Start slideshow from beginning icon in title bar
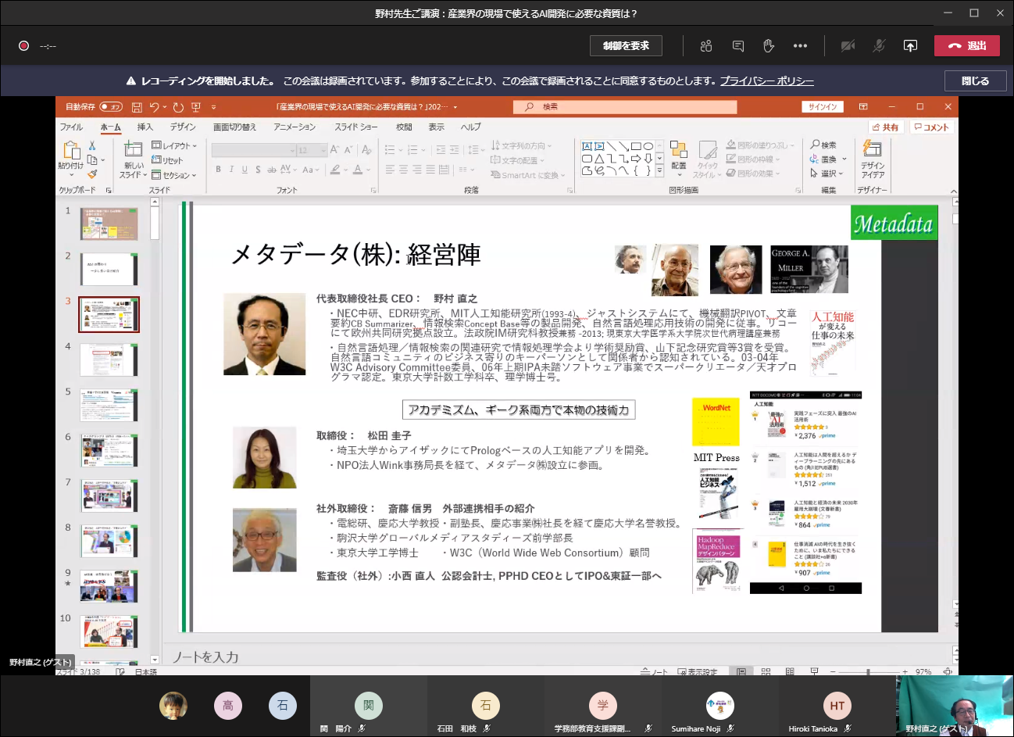Viewport: 1014px width, 737px height. coord(195,107)
